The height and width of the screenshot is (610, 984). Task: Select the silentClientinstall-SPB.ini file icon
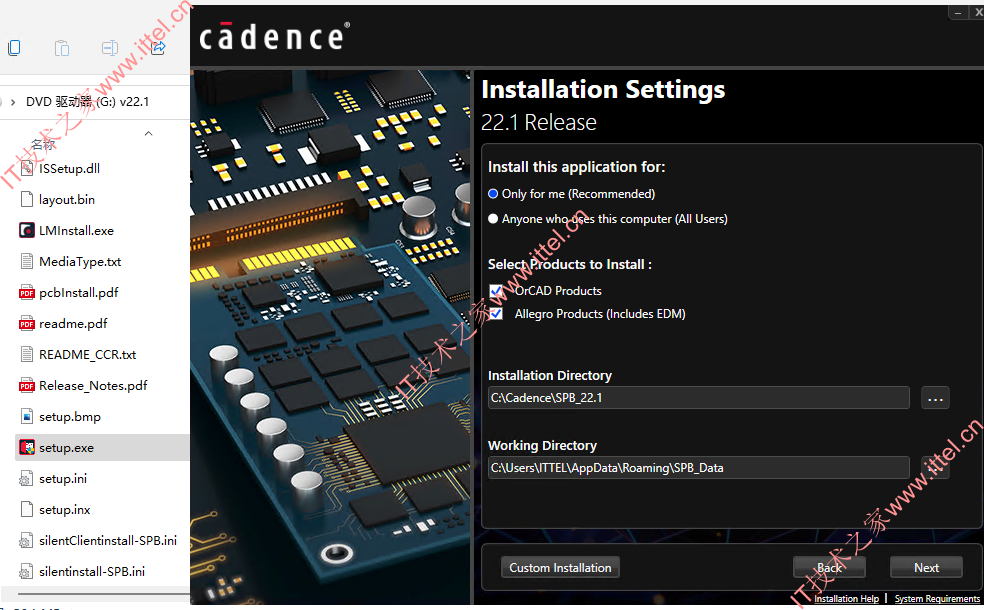point(26,540)
